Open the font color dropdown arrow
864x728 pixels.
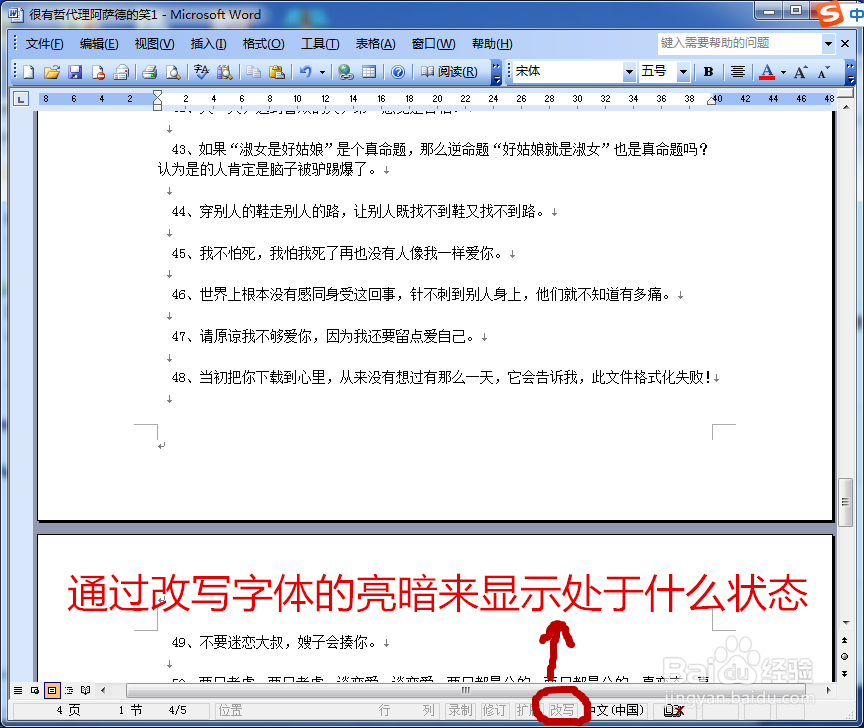coord(783,72)
